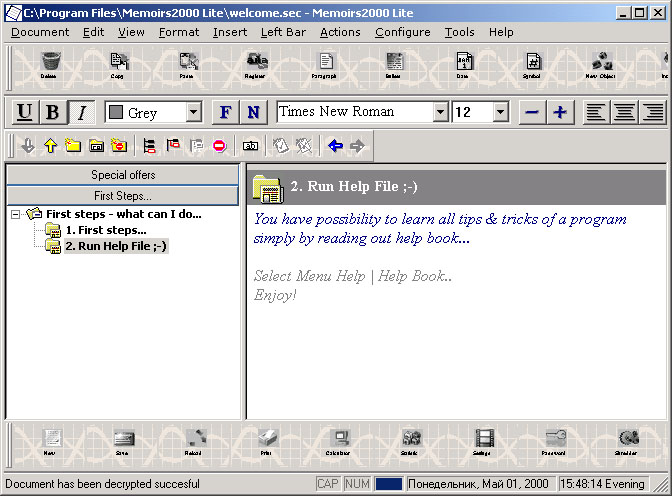Open the Actions menu
Screen dimensions: 672x496
click(x=340, y=32)
